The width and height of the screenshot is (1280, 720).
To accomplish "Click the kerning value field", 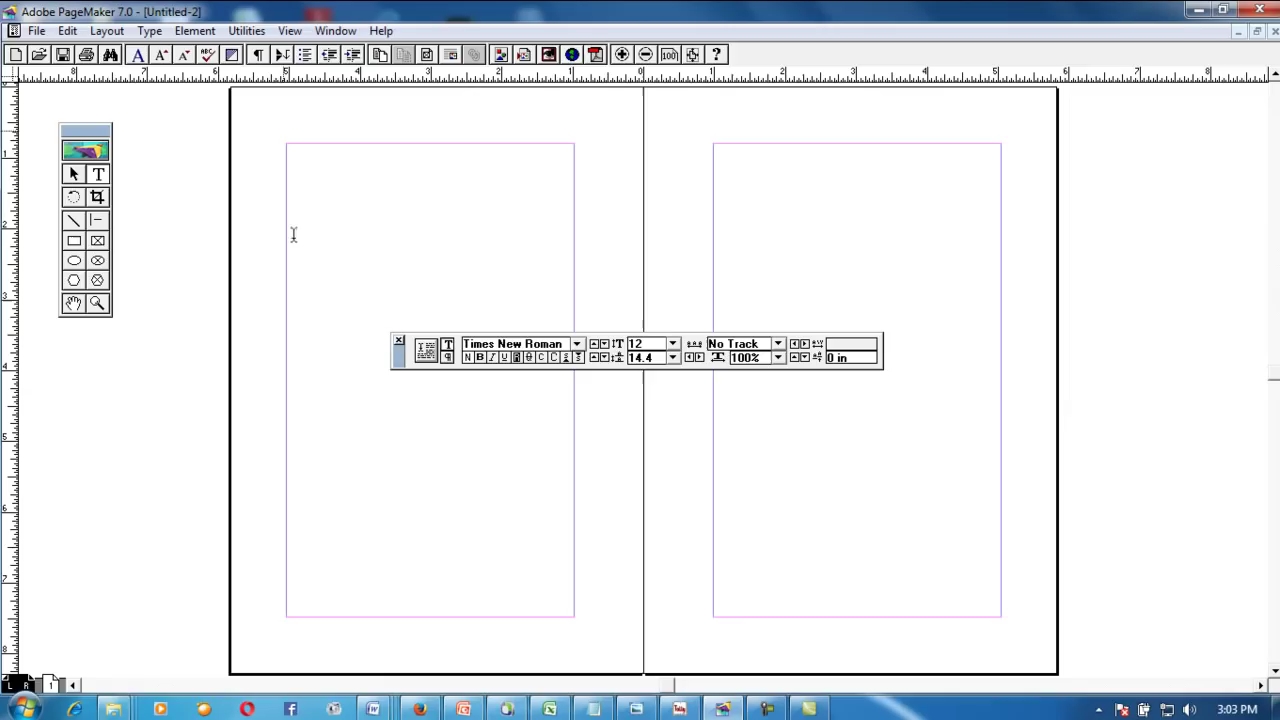I will 851,344.
